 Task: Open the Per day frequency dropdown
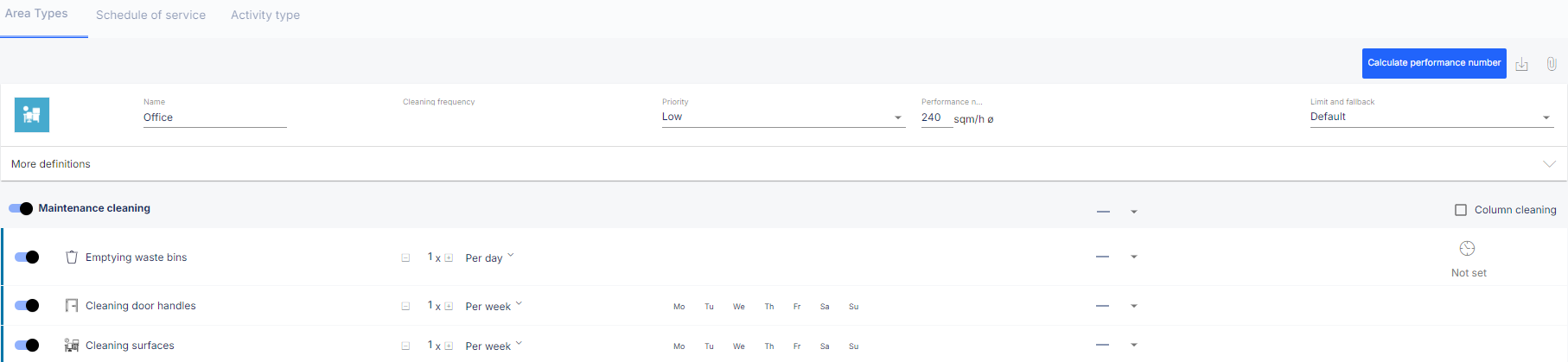tap(489, 257)
